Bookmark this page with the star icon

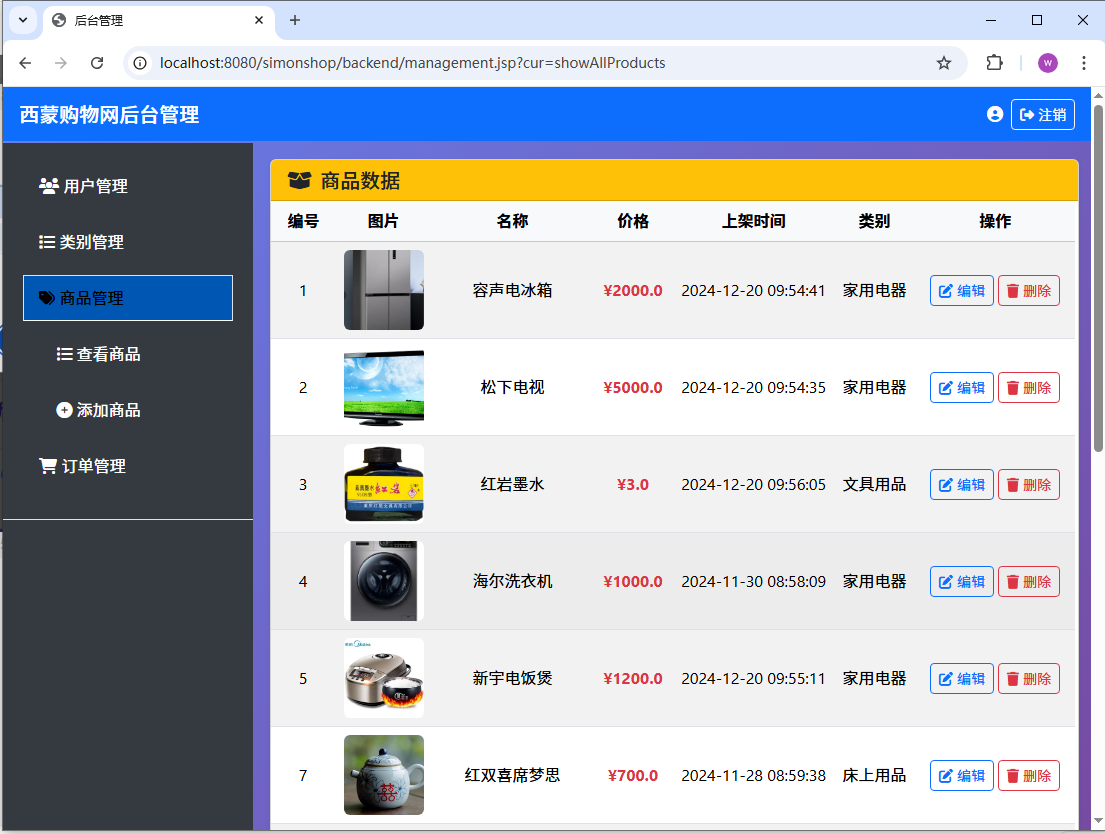944,63
